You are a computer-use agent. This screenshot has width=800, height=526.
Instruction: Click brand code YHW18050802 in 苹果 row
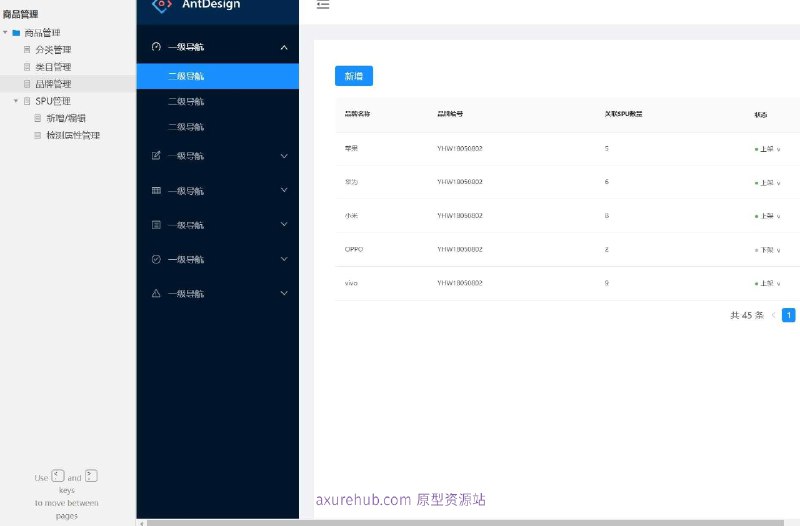pyautogui.click(x=460, y=148)
